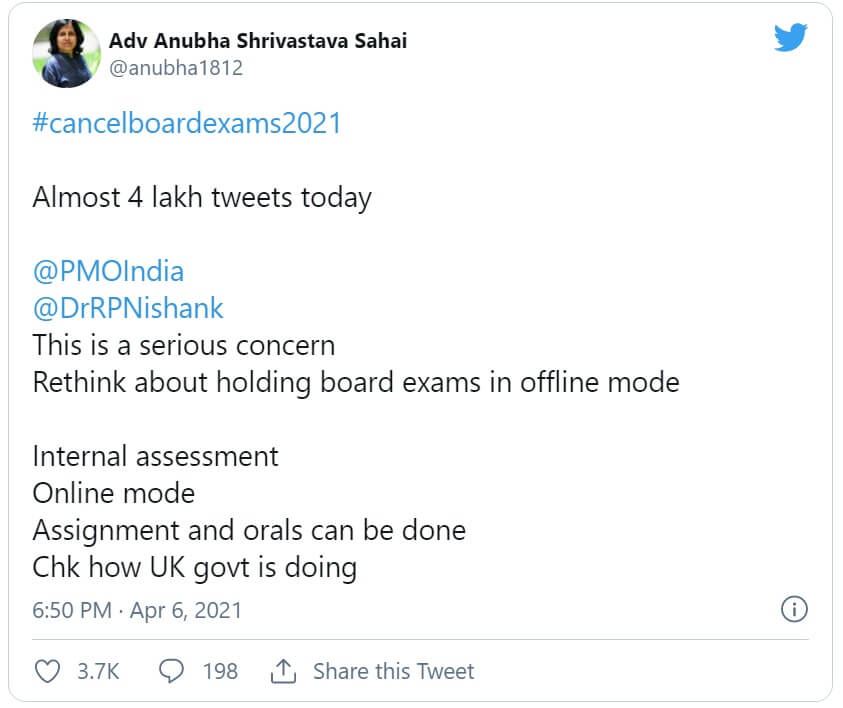Screen dimensions: 843x708
Task: Select Share this Tweet
Action: point(393,671)
